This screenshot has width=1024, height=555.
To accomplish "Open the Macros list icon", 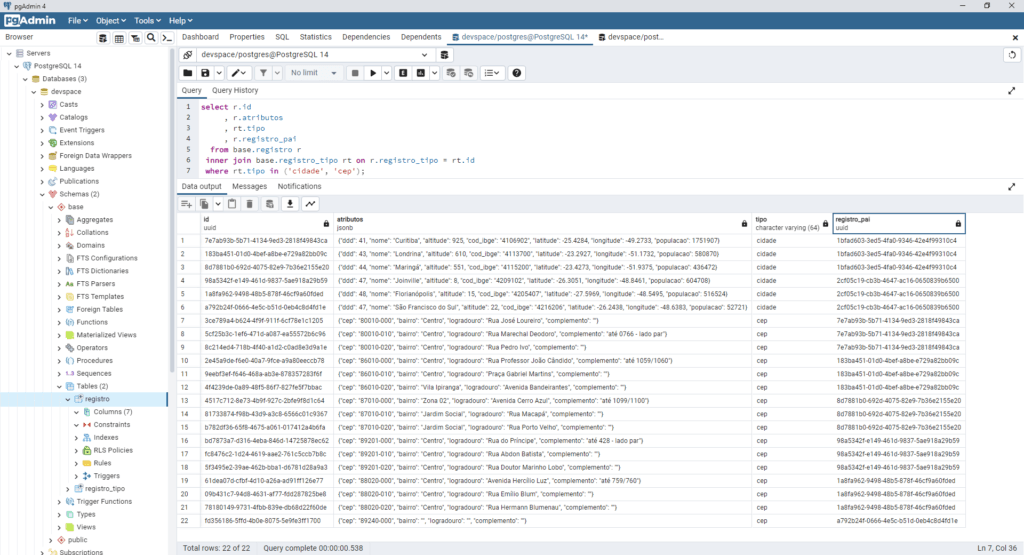I will pos(492,73).
